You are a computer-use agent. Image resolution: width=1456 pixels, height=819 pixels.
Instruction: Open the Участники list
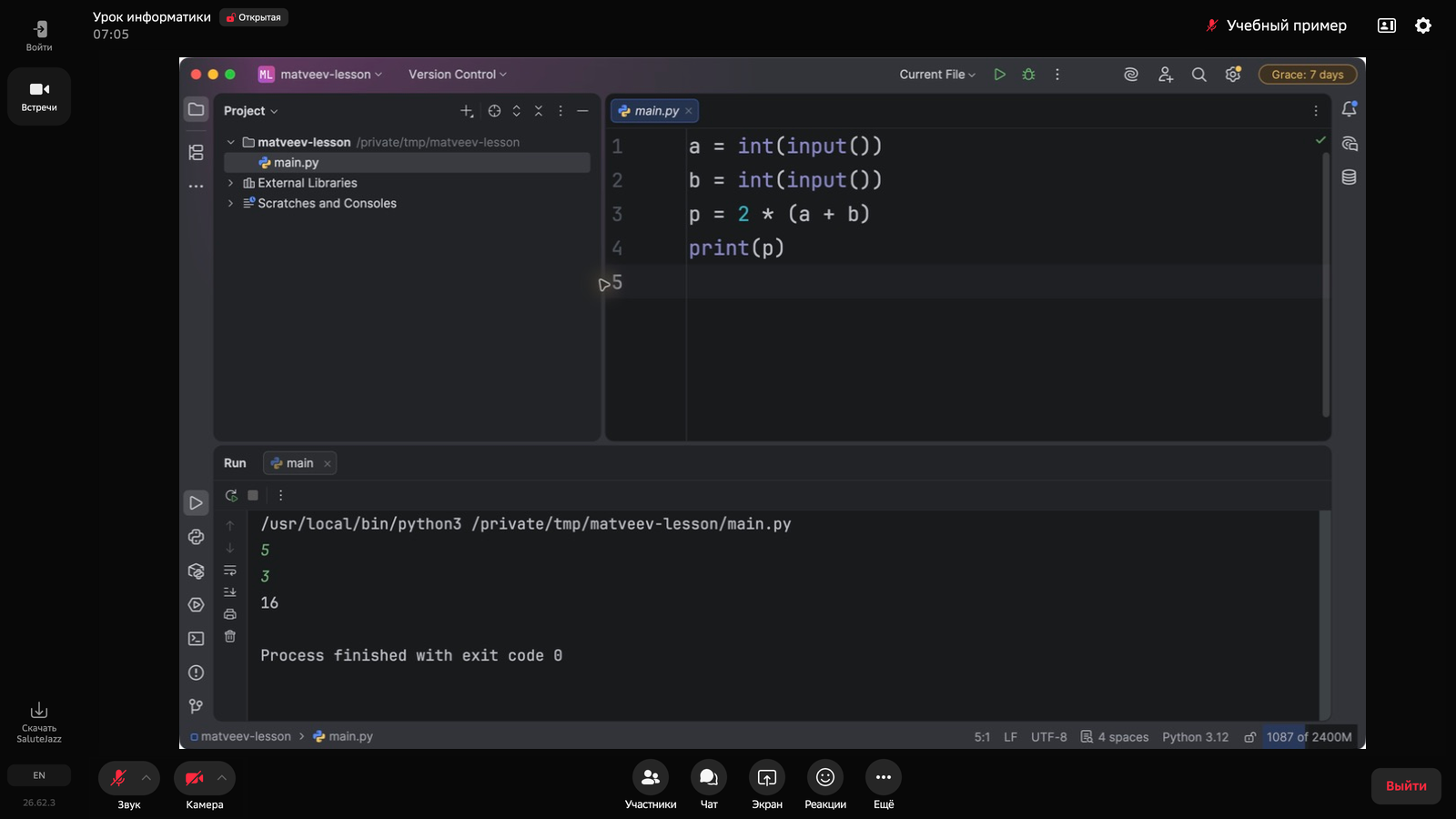click(x=651, y=784)
